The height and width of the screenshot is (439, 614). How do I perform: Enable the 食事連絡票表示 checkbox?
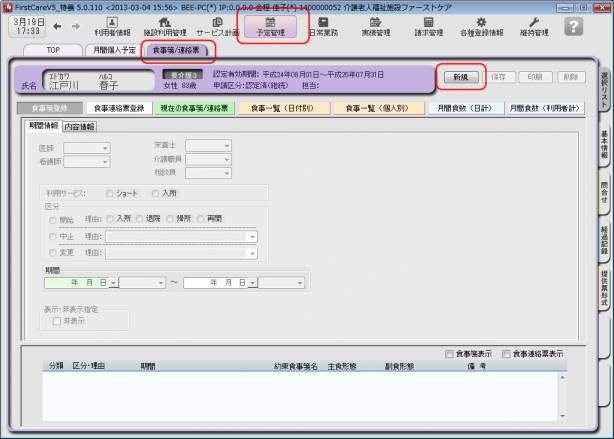(507, 354)
